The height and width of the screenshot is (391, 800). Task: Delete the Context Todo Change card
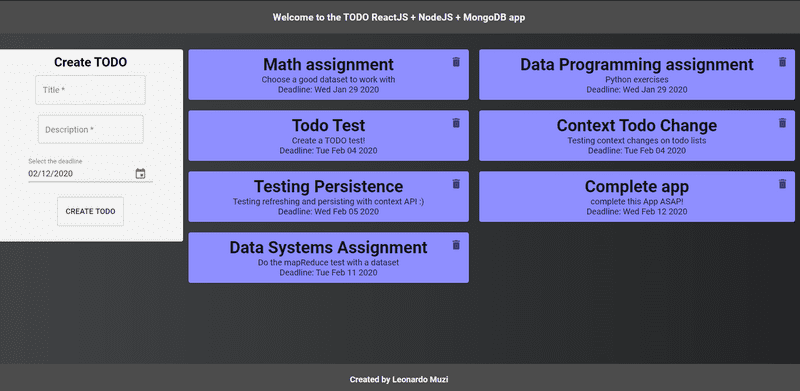(x=782, y=123)
